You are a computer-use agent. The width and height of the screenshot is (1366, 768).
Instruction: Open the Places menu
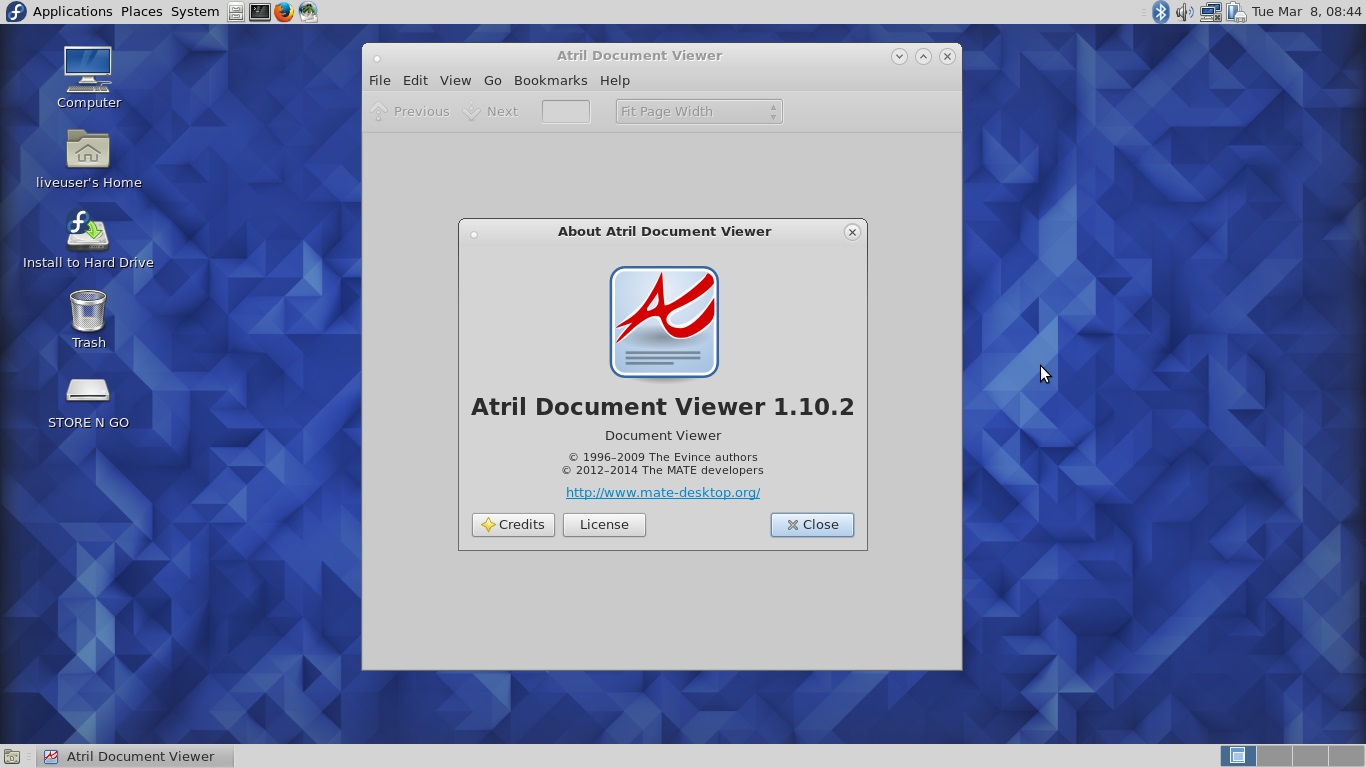[141, 12]
